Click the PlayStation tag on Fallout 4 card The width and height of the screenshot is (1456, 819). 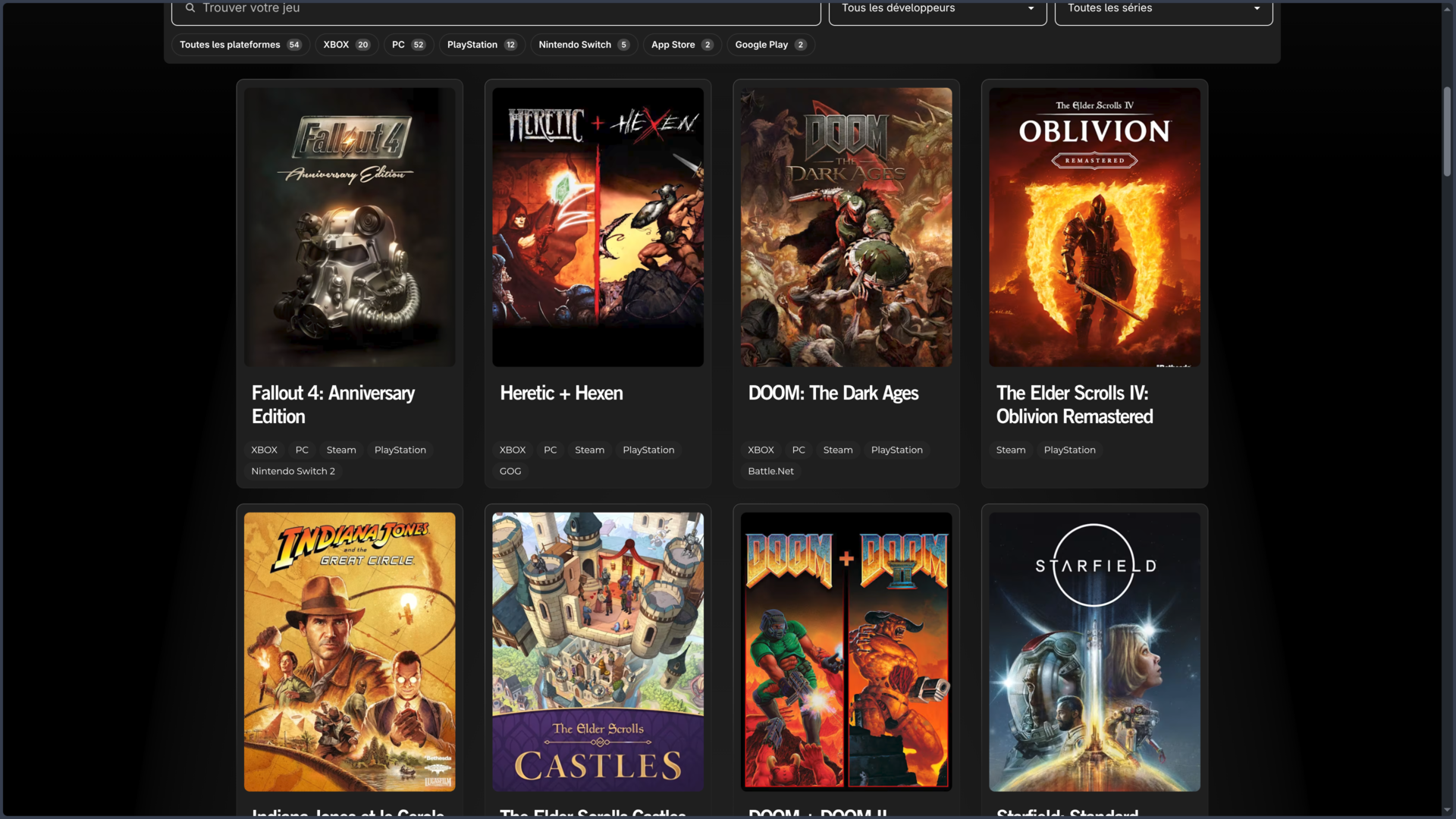click(400, 450)
